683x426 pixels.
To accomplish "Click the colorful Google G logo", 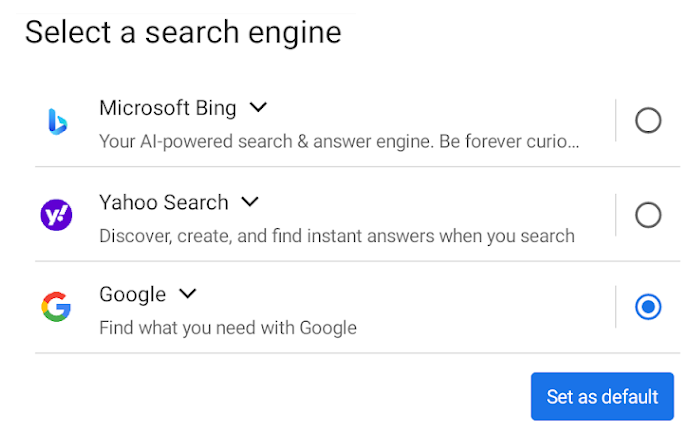I will pos(56,307).
